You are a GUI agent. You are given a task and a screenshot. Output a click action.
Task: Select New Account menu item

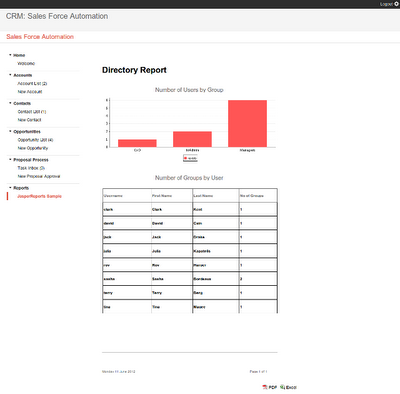tap(30, 92)
